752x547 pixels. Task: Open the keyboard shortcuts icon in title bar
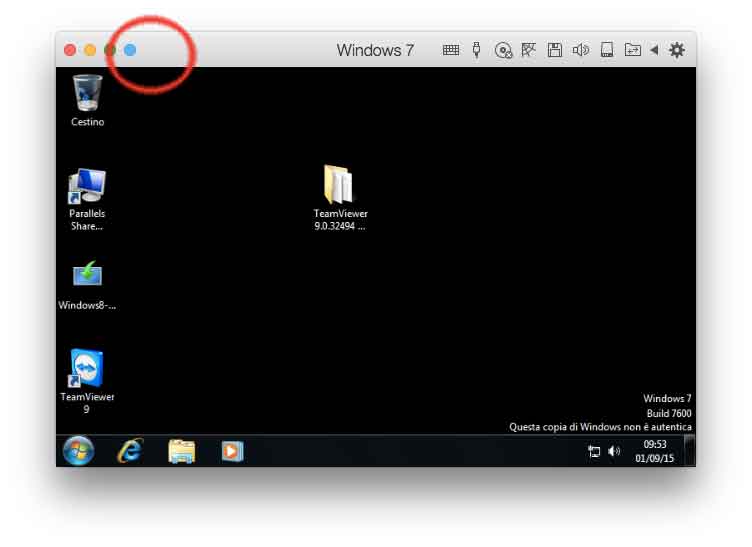pos(451,50)
